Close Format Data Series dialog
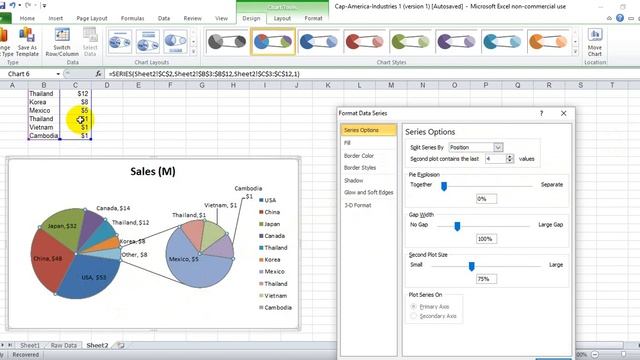Viewport: 640px width, 360px height. (564, 113)
